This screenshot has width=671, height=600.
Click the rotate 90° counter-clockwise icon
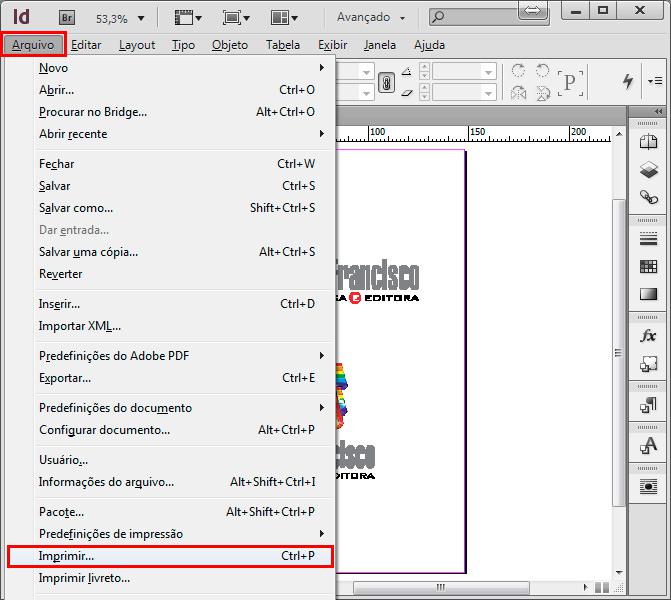(x=543, y=70)
